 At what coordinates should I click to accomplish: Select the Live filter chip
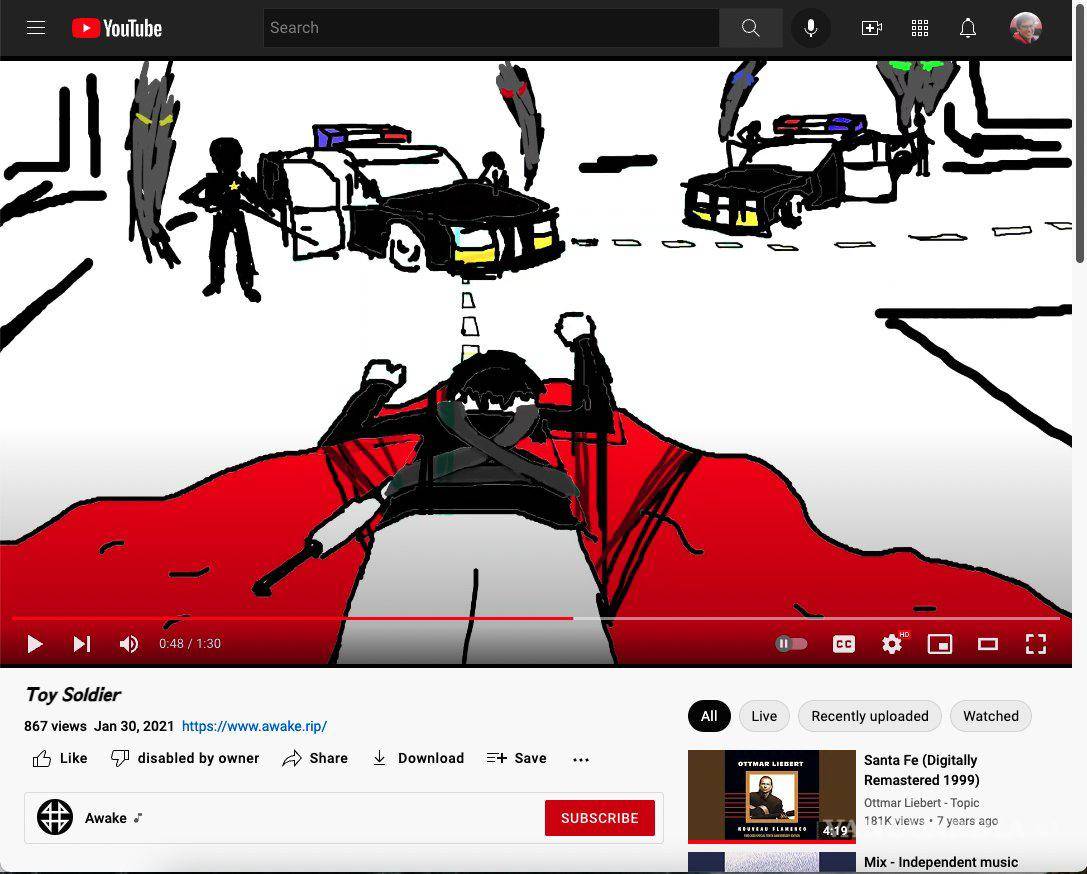point(764,716)
